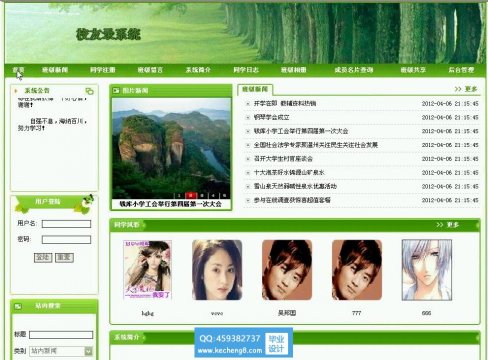Click the 成员名片查询 menu item
488x360 pixels.
click(x=354, y=70)
